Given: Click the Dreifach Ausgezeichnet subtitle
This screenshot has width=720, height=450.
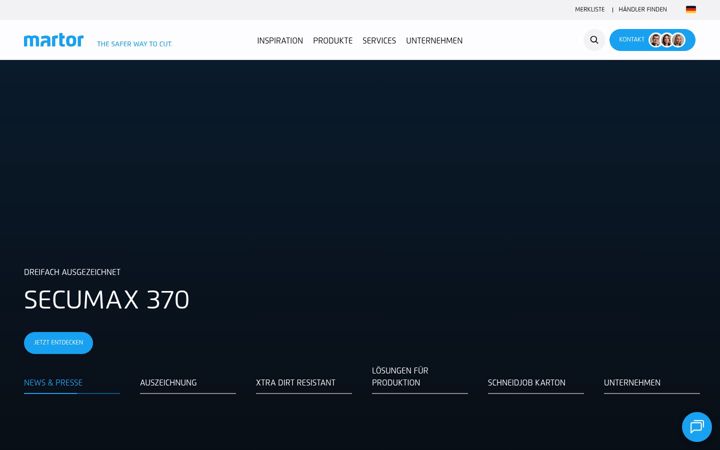Looking at the screenshot, I should point(72,272).
